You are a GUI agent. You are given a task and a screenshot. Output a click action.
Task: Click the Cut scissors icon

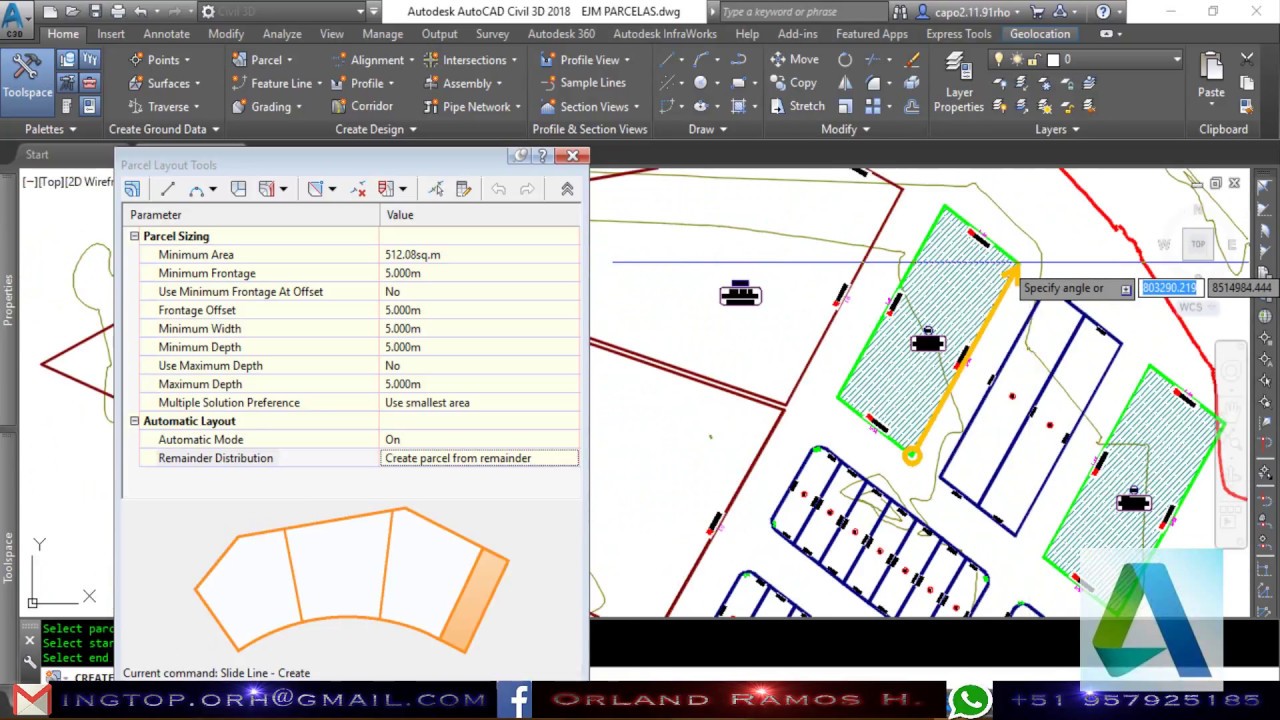(1247, 59)
